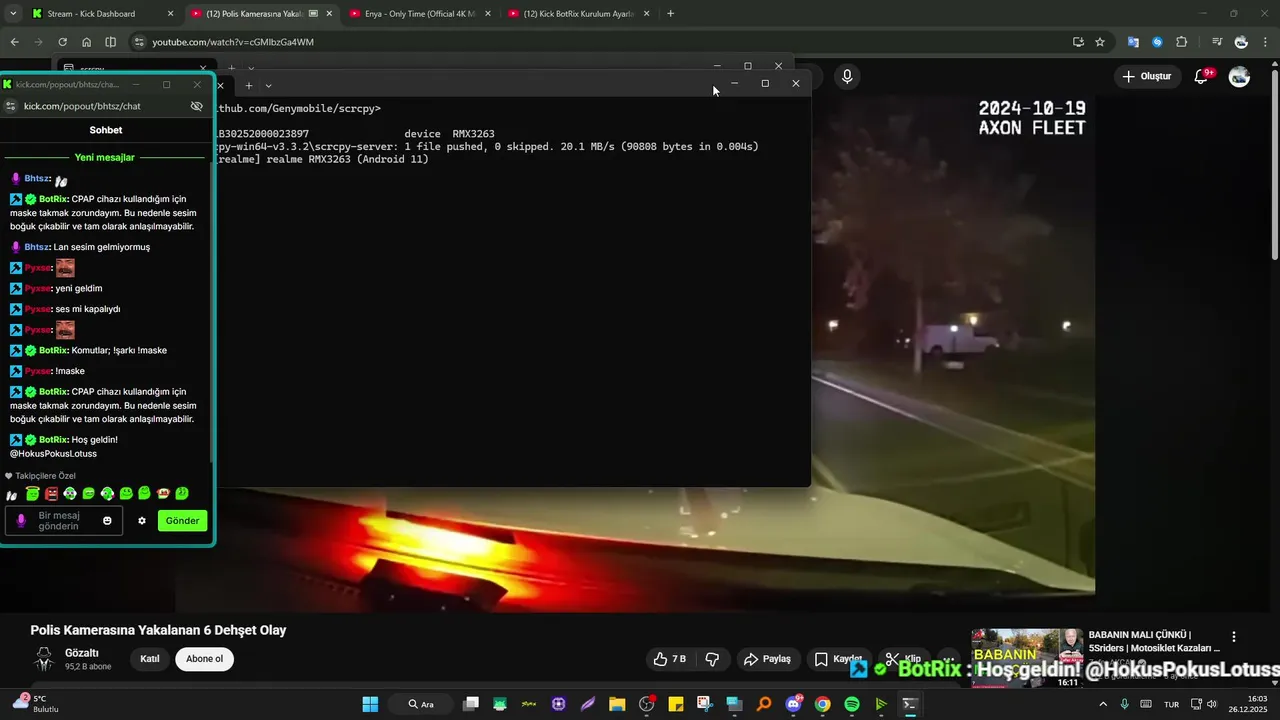The image size is (1280, 720).
Task: Open Chrome media controls icon
Action: click(x=1216, y=42)
